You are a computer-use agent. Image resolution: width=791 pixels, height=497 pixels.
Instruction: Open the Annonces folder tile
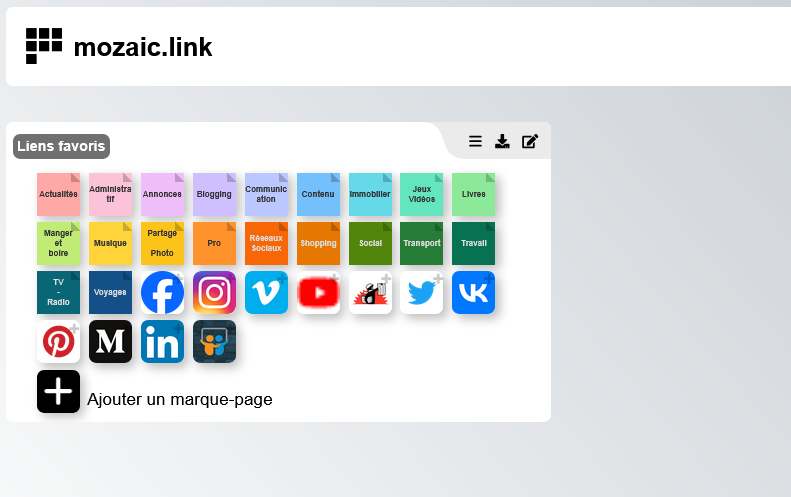pos(162,194)
